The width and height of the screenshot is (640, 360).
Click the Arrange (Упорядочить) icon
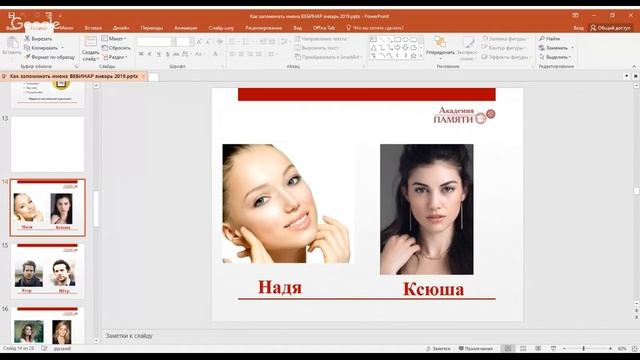coord(440,41)
